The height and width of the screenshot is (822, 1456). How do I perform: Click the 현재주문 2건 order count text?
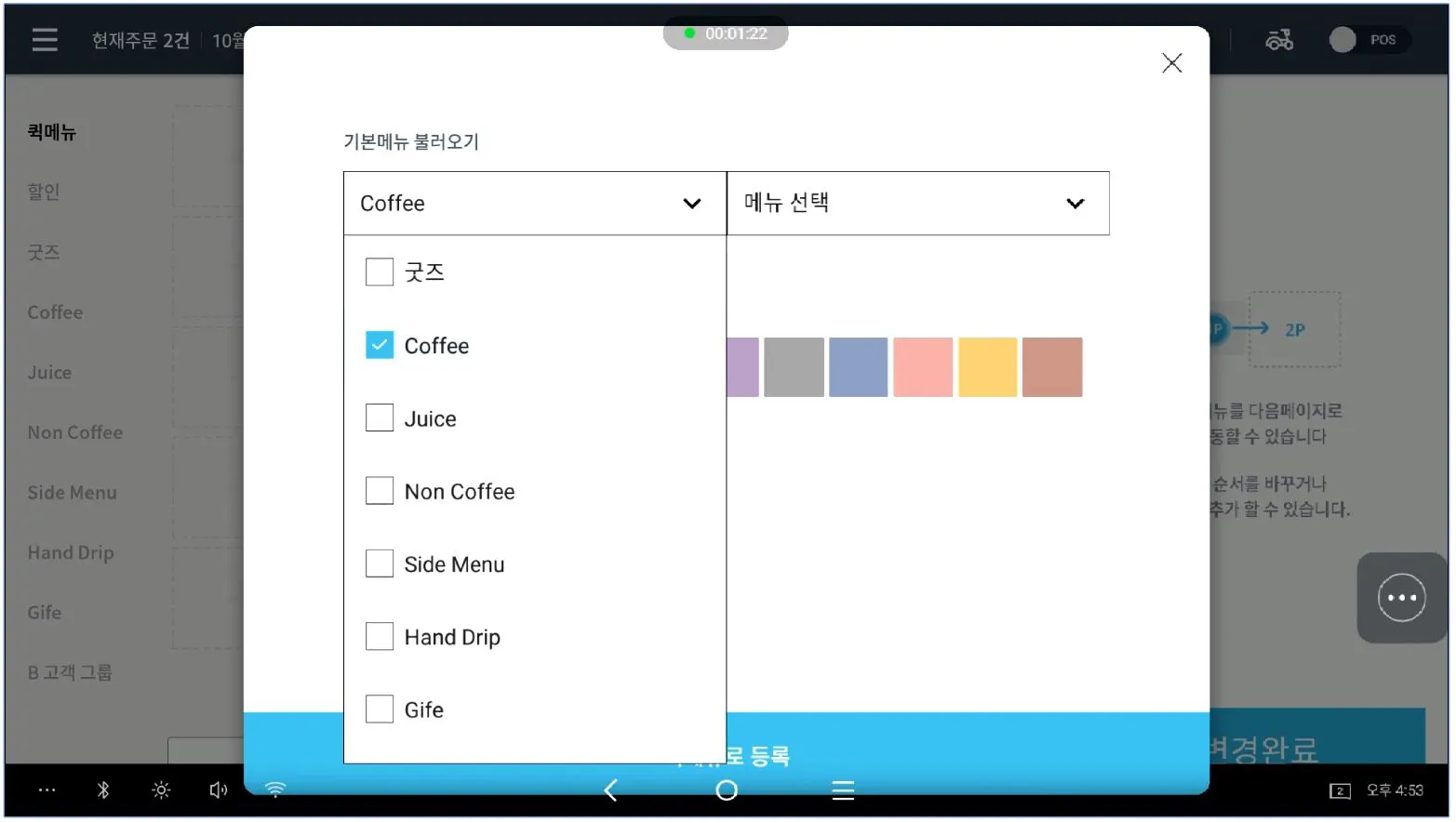[x=140, y=40]
